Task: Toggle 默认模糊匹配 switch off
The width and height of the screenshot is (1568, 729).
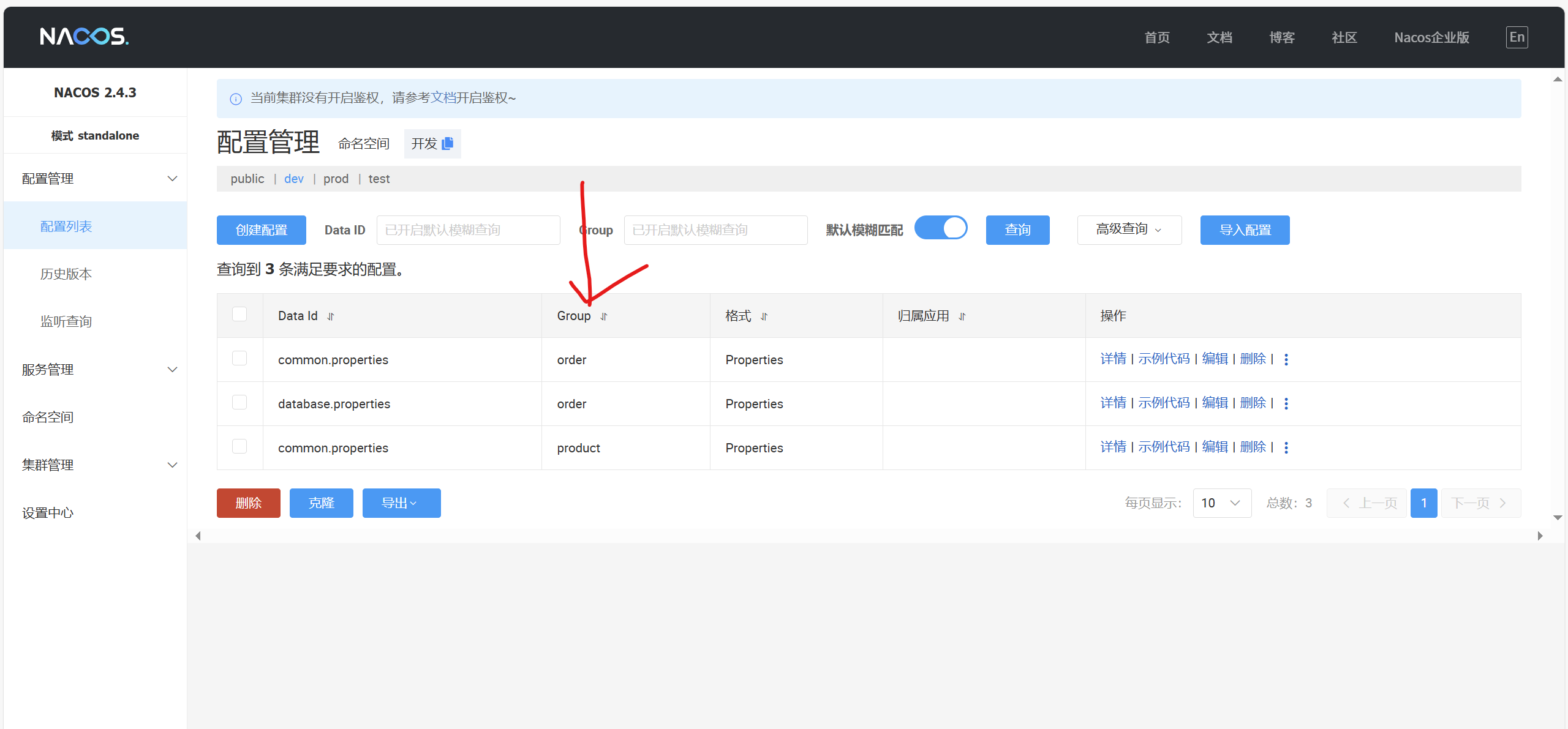Action: click(x=941, y=228)
